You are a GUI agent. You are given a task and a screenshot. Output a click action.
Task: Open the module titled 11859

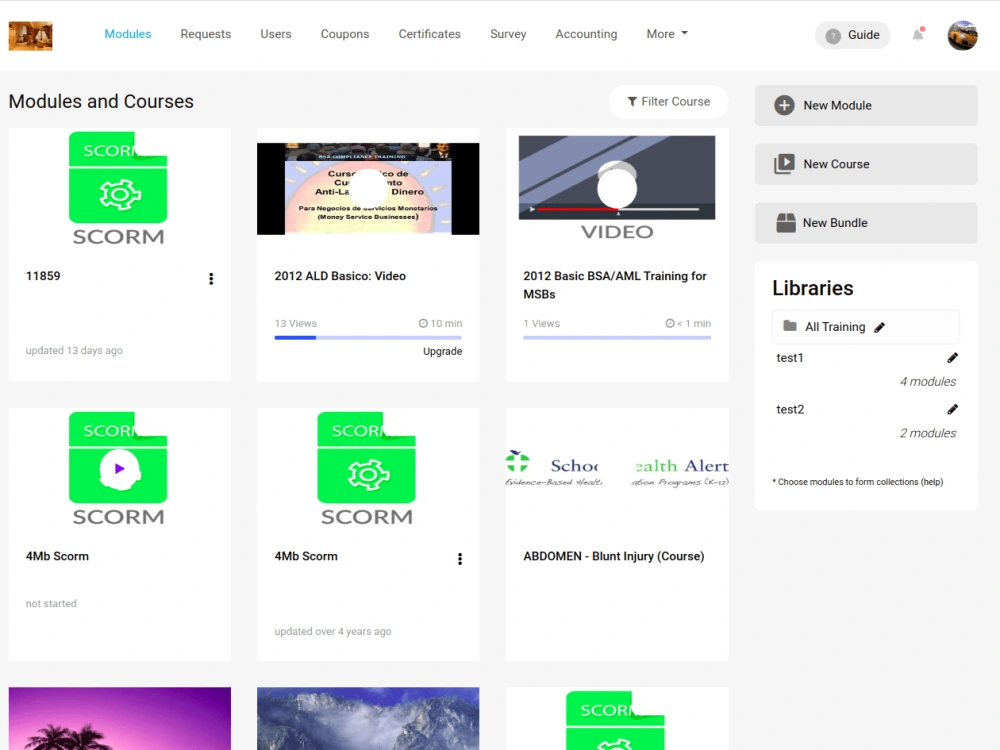[x=43, y=276]
